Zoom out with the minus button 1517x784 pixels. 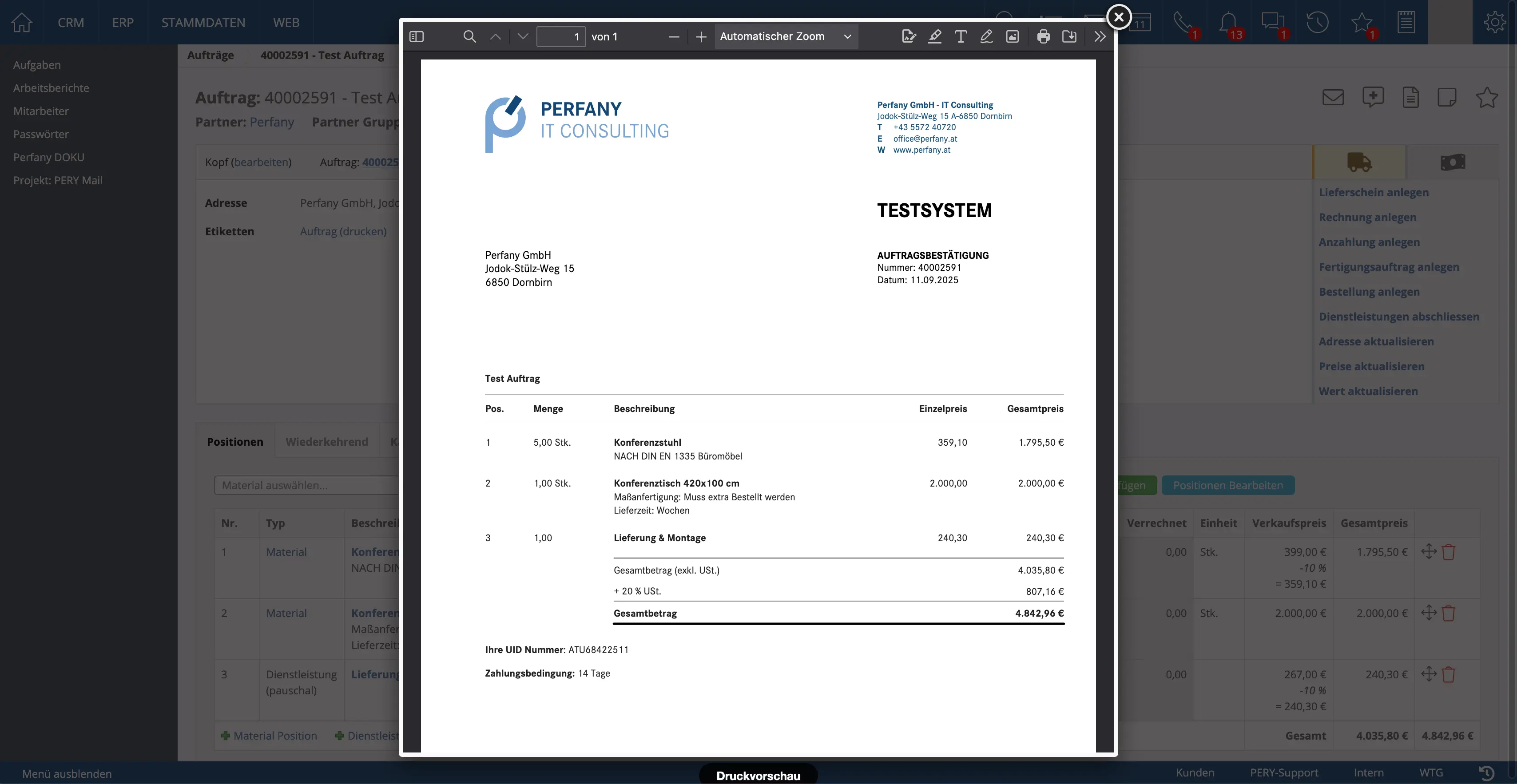tap(674, 37)
